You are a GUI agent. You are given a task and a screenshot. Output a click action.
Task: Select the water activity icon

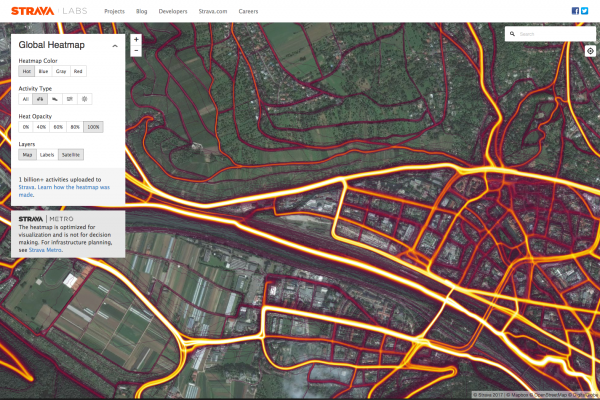(x=70, y=99)
